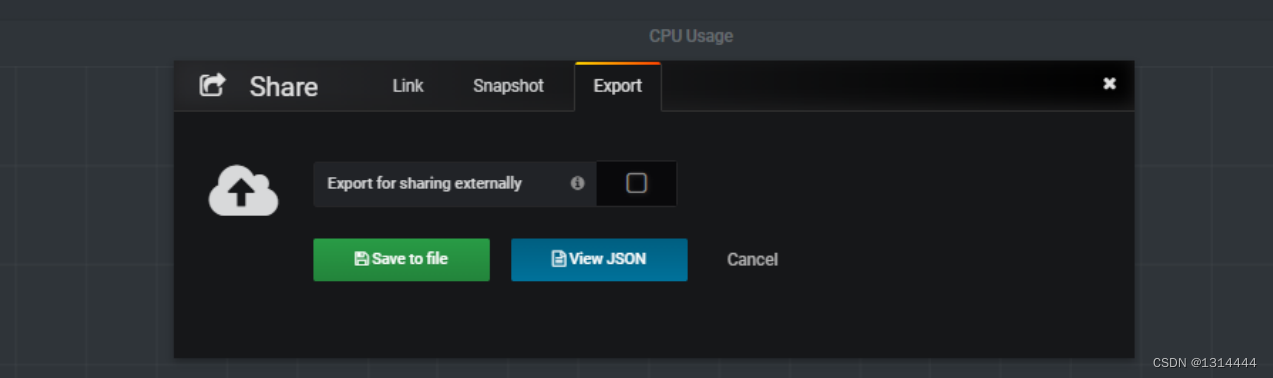1273x378 pixels.
Task: Click the CPU Usage panel title
Action: (x=691, y=36)
